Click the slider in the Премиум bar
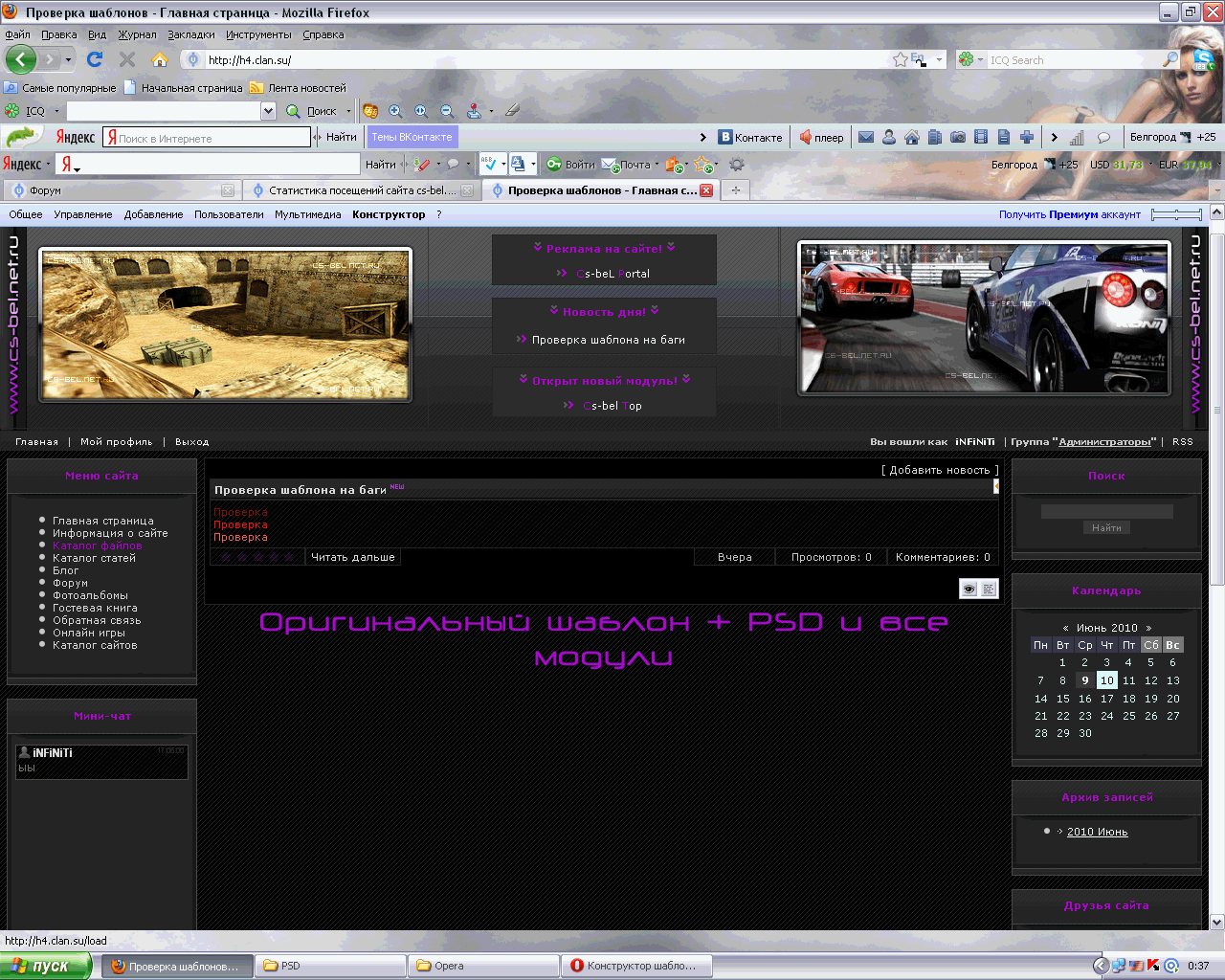Screen dimensions: 1225x980 click(x=1176, y=214)
